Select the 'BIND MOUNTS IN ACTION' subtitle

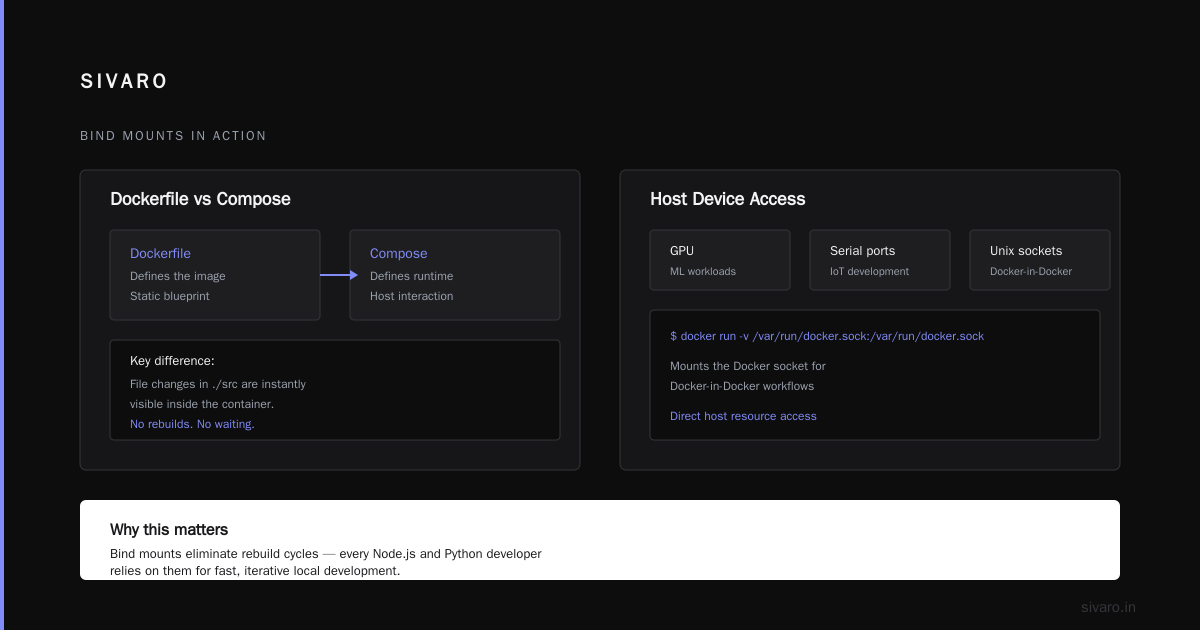[173, 136]
